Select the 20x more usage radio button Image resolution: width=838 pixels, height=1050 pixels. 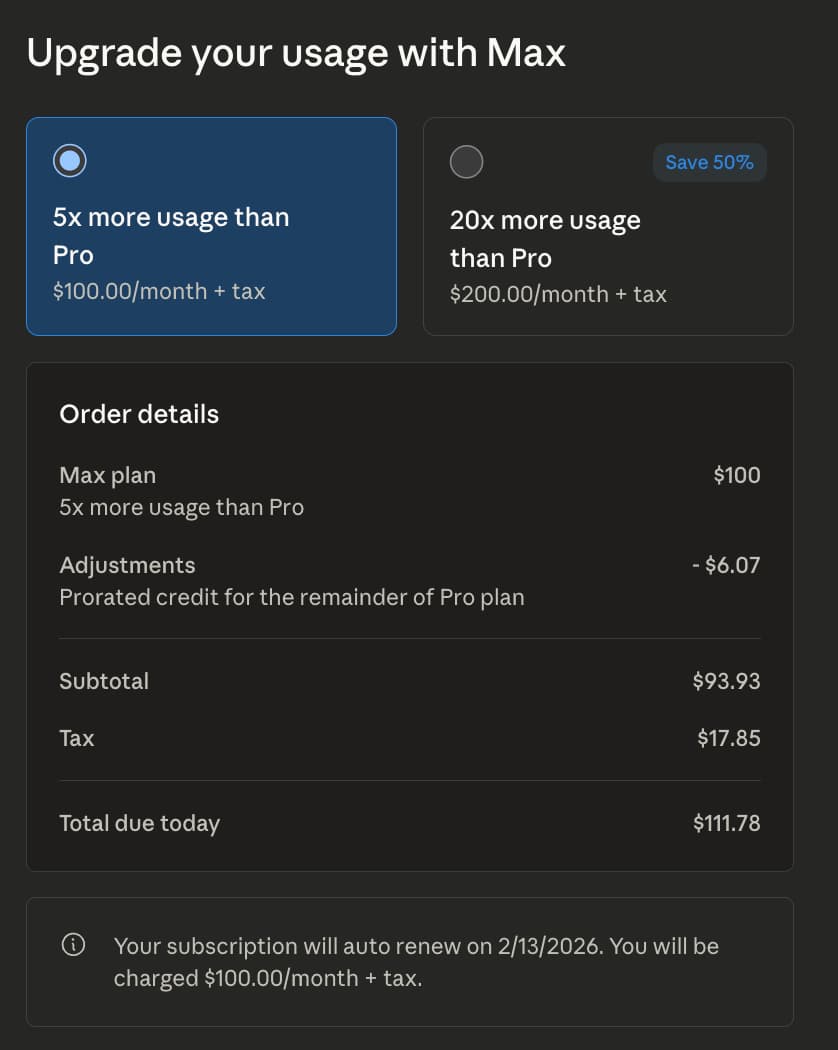(466, 161)
